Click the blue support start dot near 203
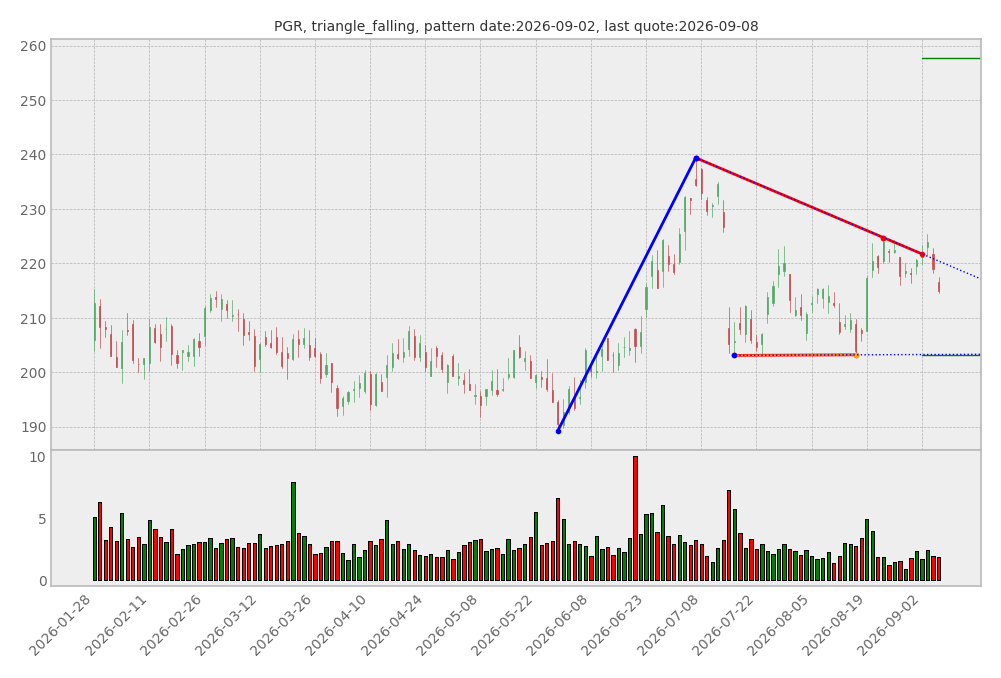 (x=734, y=356)
